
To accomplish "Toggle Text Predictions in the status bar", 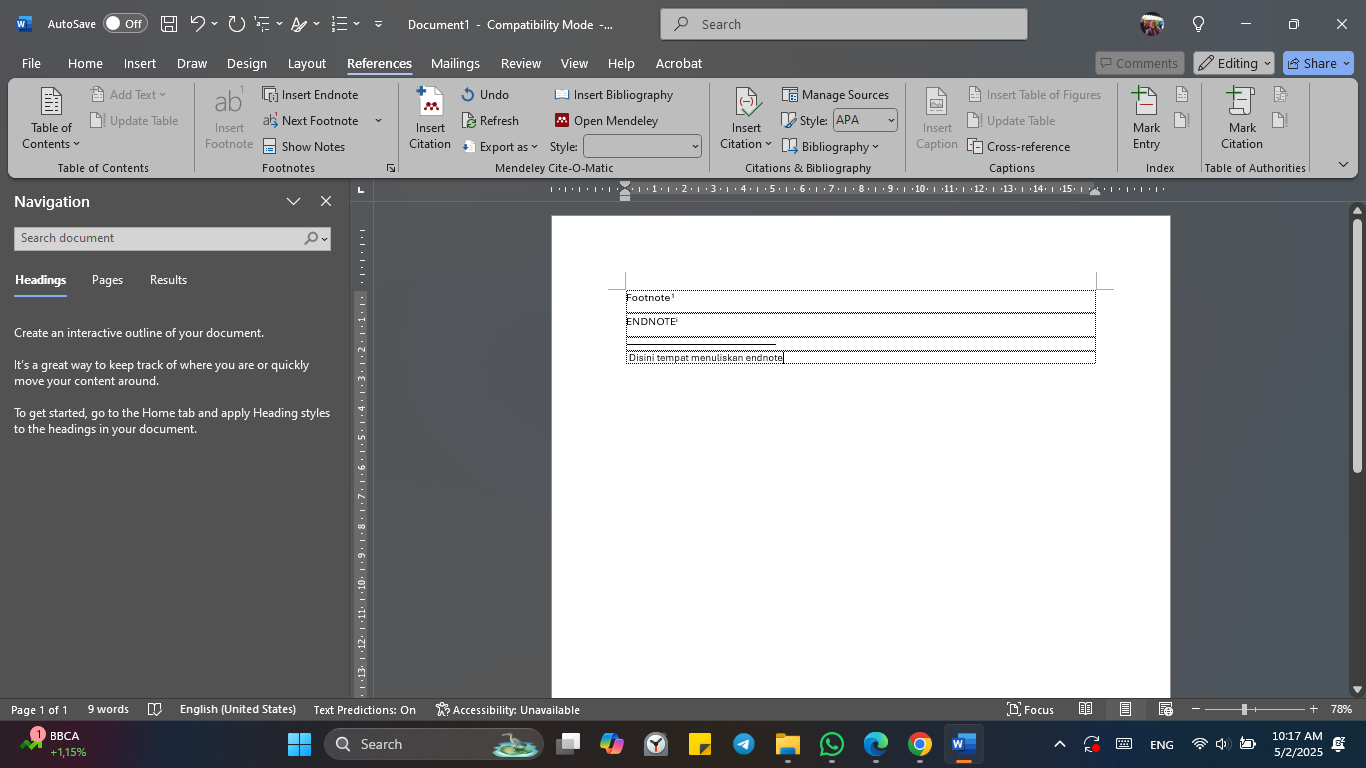I will click(364, 710).
